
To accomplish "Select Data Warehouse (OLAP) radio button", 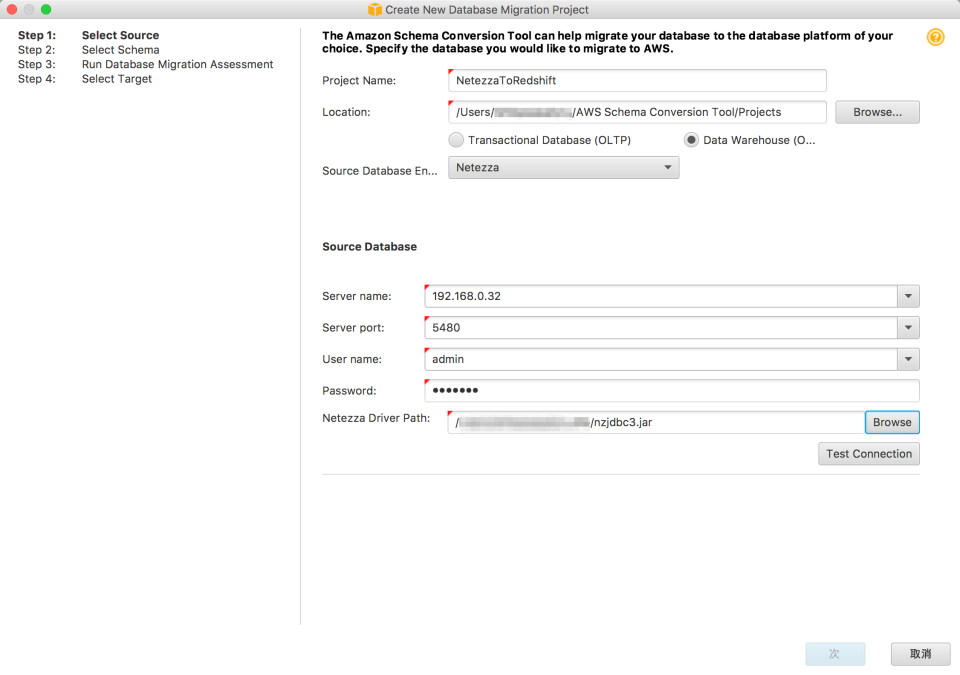I will click(x=691, y=140).
